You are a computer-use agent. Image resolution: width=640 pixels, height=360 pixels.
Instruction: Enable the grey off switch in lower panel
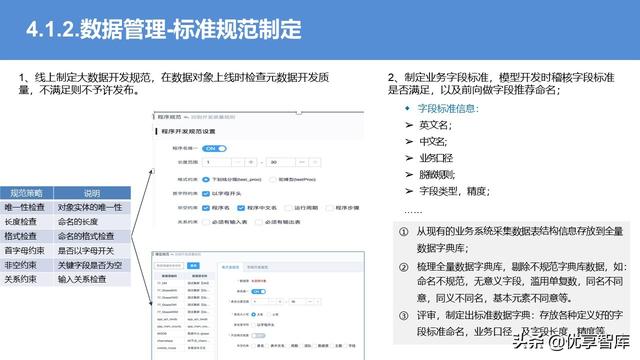(x=258, y=336)
